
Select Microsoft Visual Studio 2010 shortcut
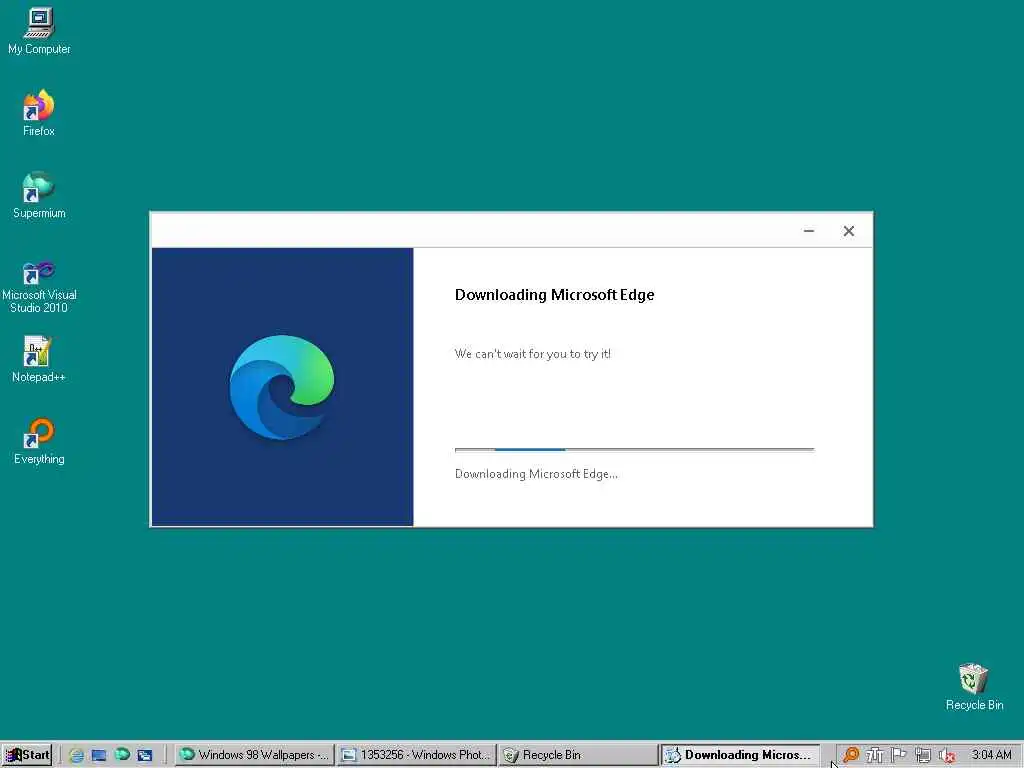point(39,287)
